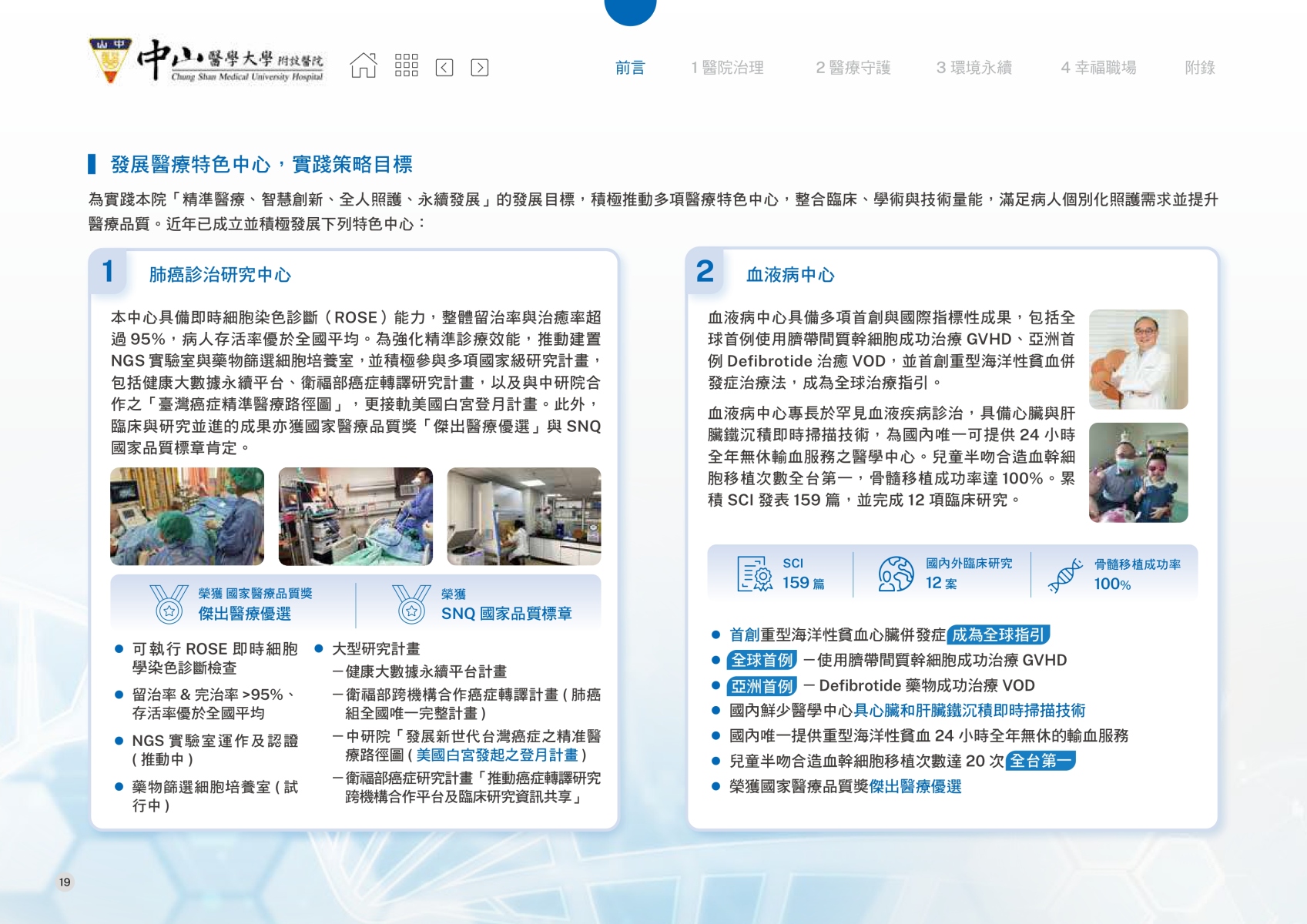The image size is (1307, 924).
Task: Click the 全台第一 highlighted badge
Action: [1041, 761]
